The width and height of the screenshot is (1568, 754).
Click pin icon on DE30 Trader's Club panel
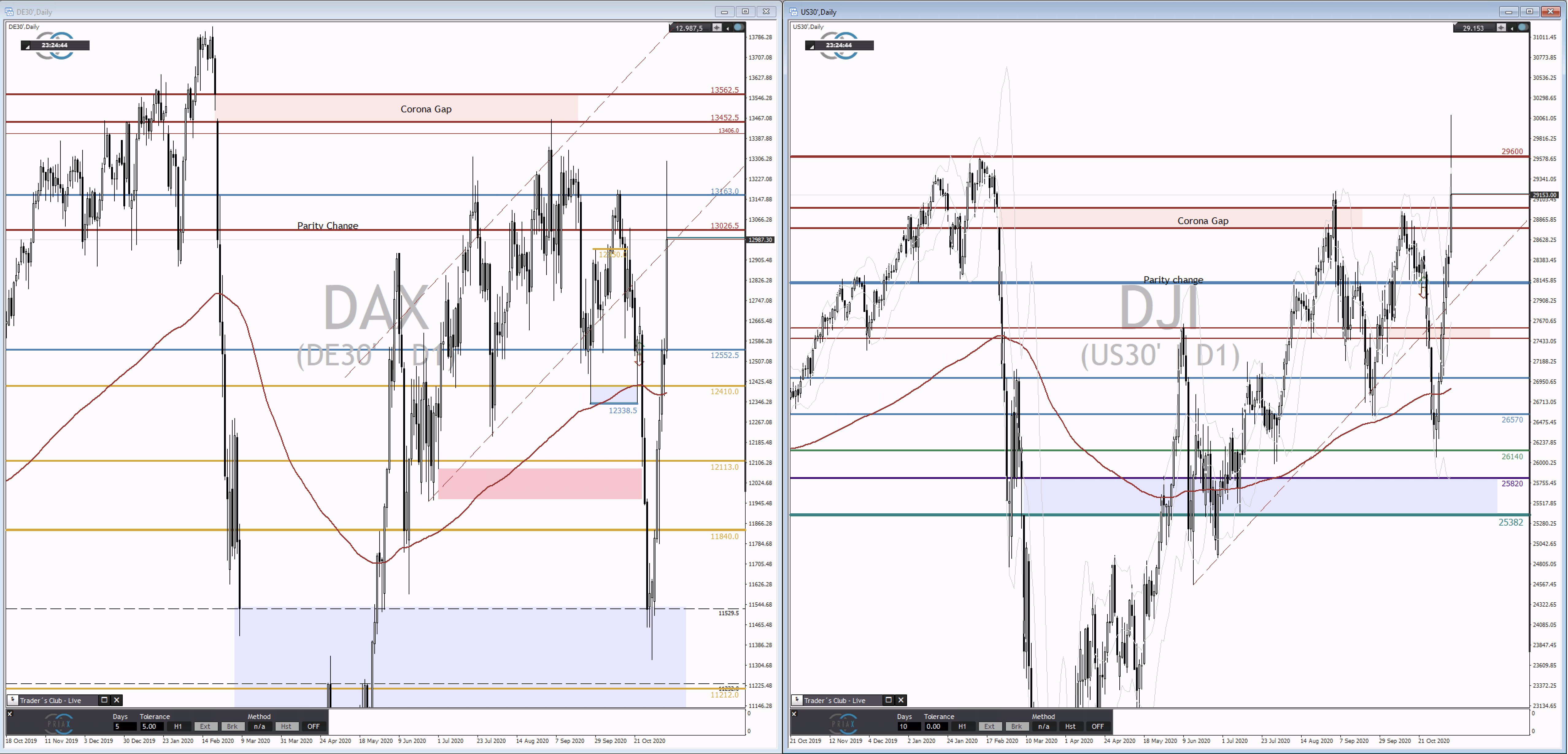[x=13, y=700]
